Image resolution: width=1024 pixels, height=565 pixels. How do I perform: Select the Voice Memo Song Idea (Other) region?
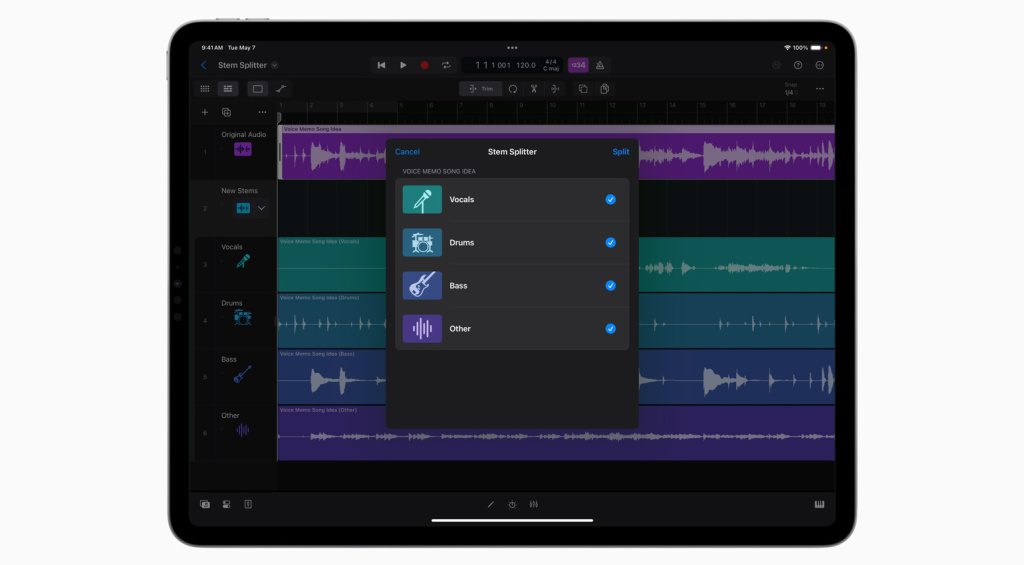click(x=556, y=433)
